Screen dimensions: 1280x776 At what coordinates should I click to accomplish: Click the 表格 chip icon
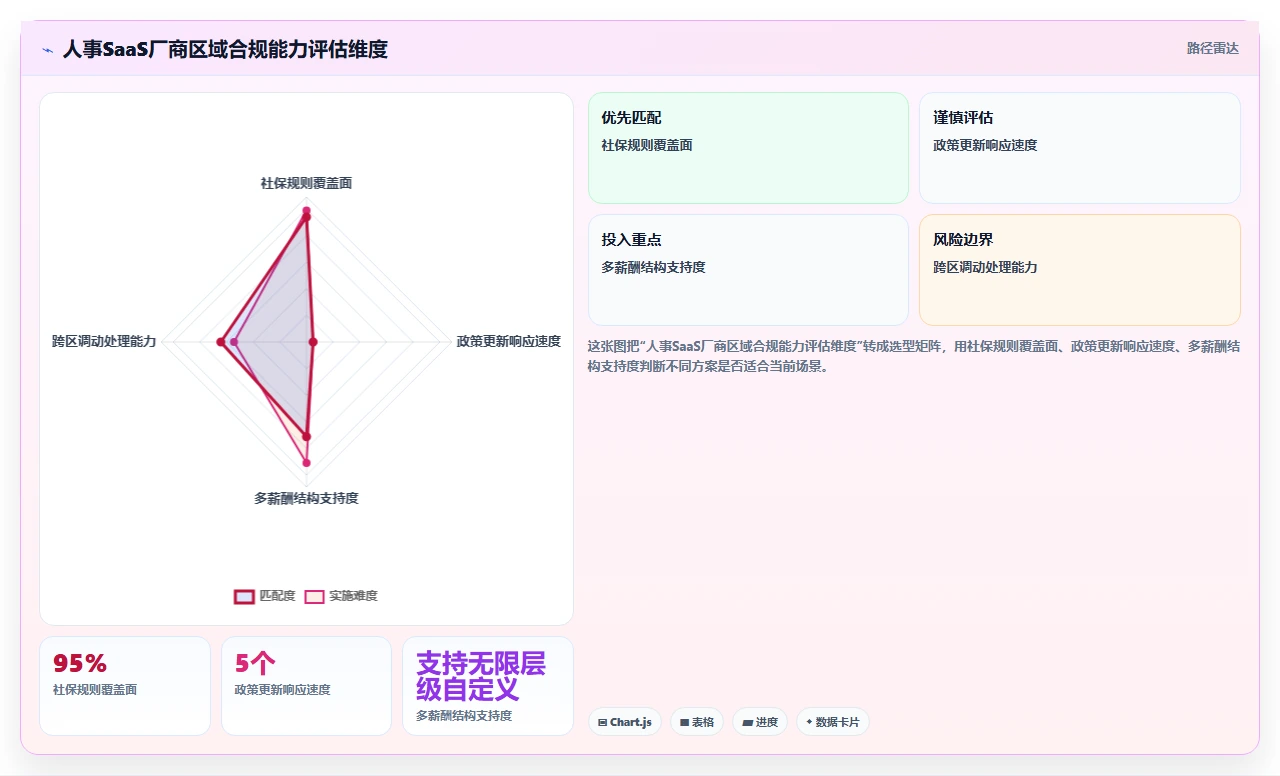(x=684, y=722)
